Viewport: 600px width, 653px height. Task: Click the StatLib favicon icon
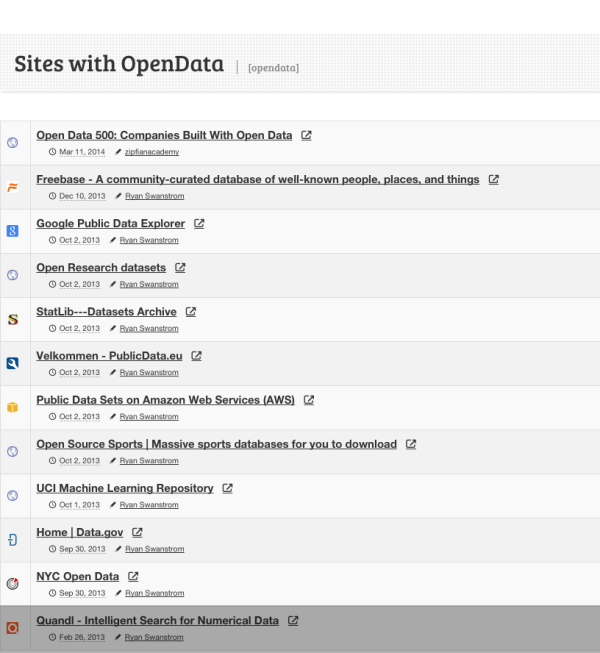point(13,320)
